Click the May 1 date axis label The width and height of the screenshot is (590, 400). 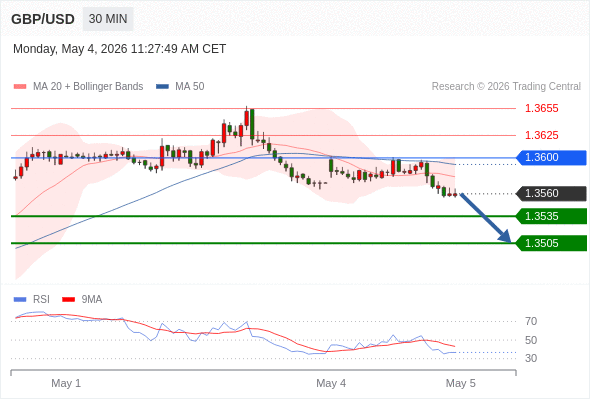[x=66, y=383]
